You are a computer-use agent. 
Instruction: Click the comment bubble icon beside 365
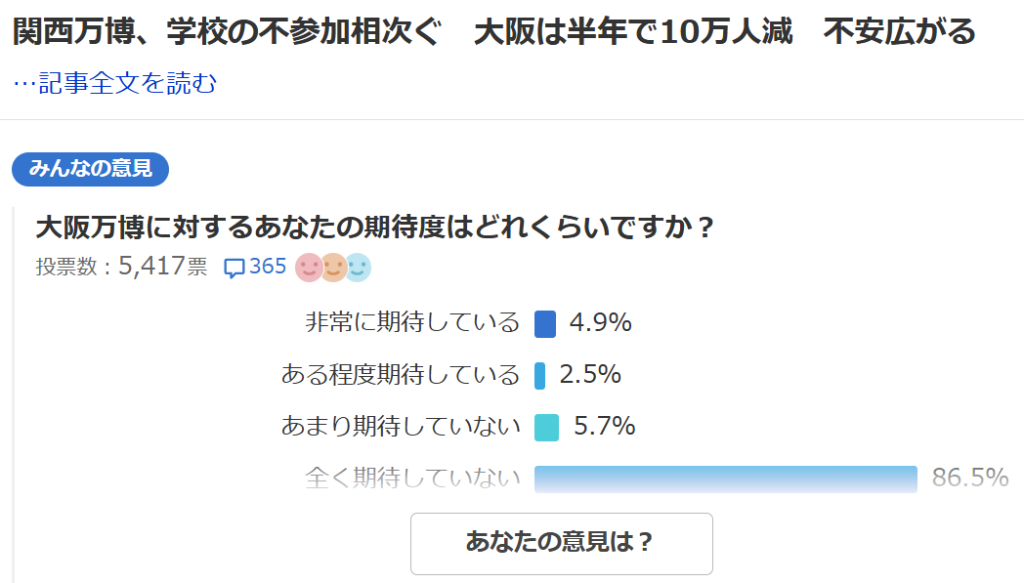tap(234, 268)
